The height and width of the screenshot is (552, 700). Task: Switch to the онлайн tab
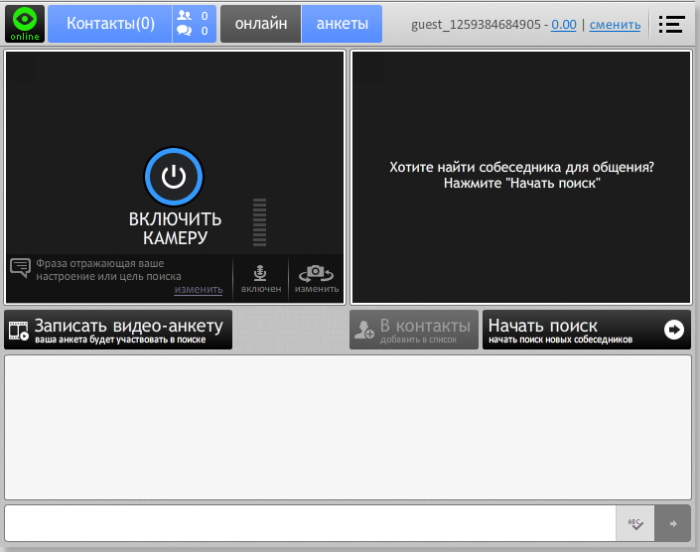pyautogui.click(x=261, y=24)
